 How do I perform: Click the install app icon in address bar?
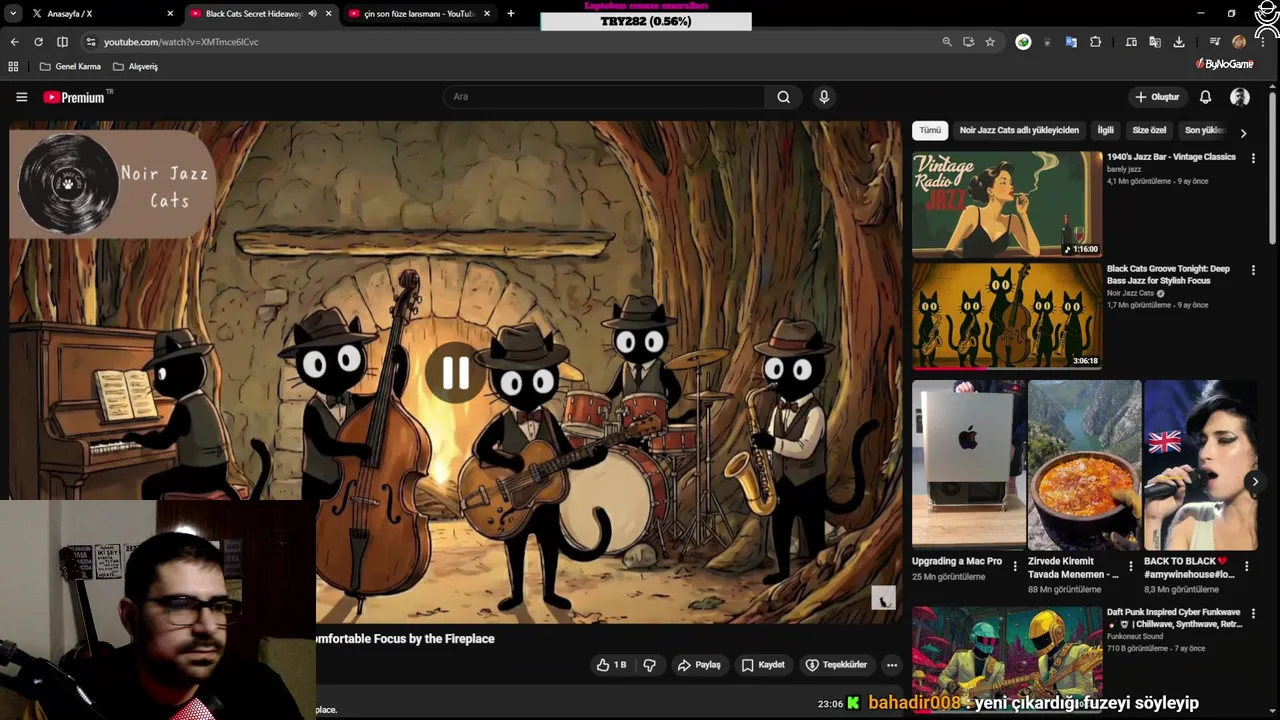coord(968,42)
